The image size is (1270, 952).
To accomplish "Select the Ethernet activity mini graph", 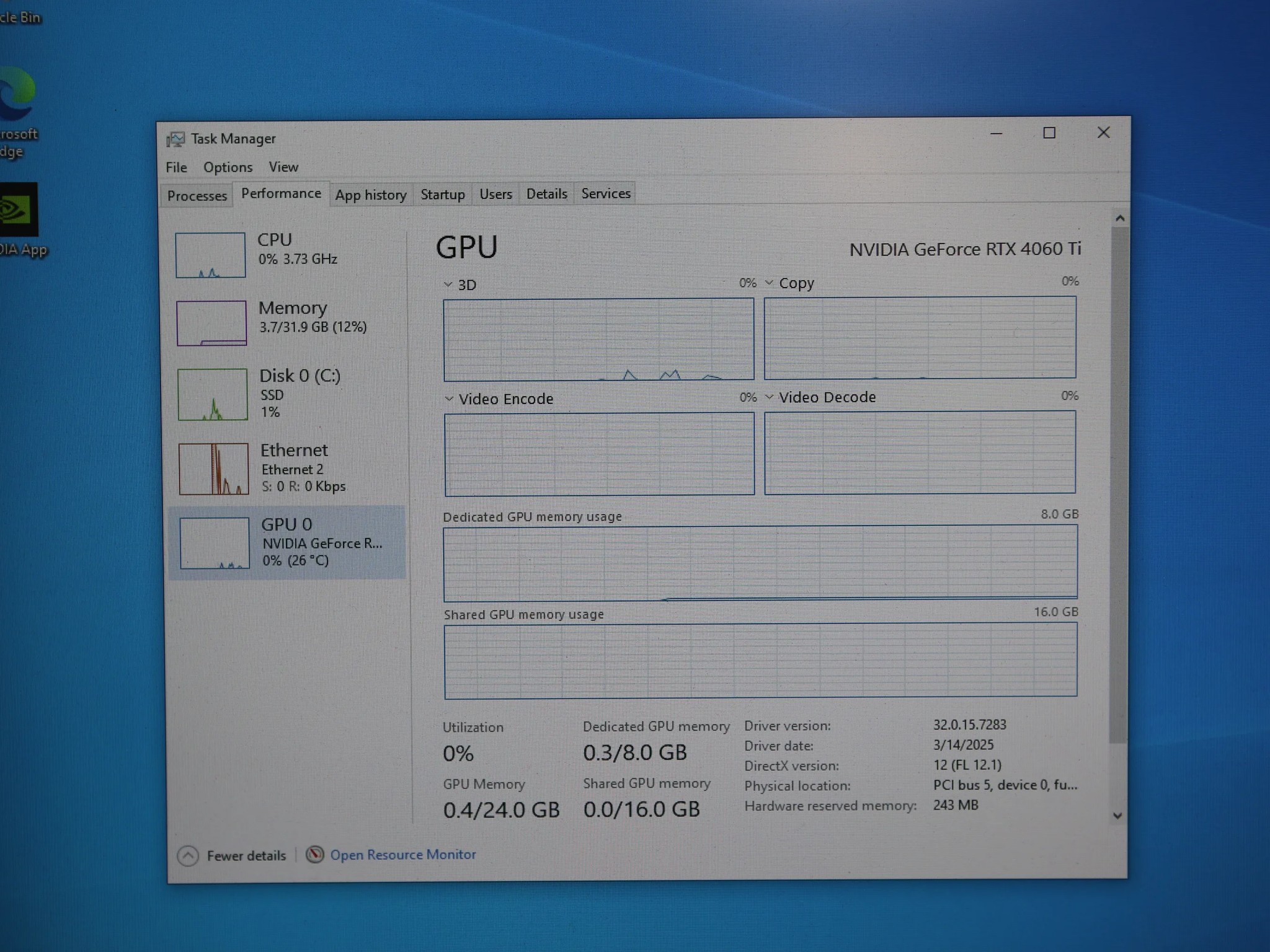I will pyautogui.click(x=214, y=469).
